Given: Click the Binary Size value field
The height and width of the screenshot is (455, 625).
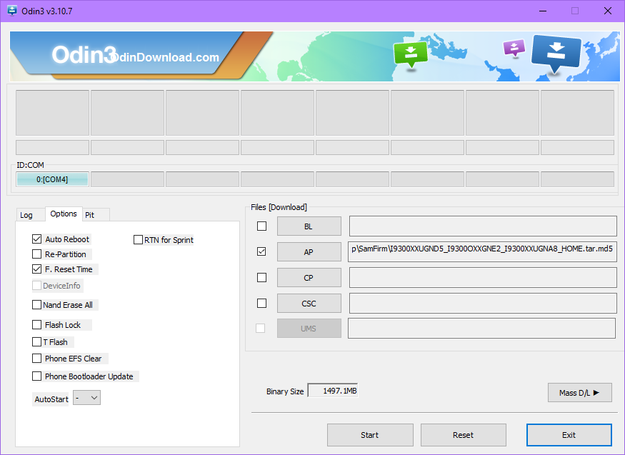Looking at the screenshot, I should point(333,391).
